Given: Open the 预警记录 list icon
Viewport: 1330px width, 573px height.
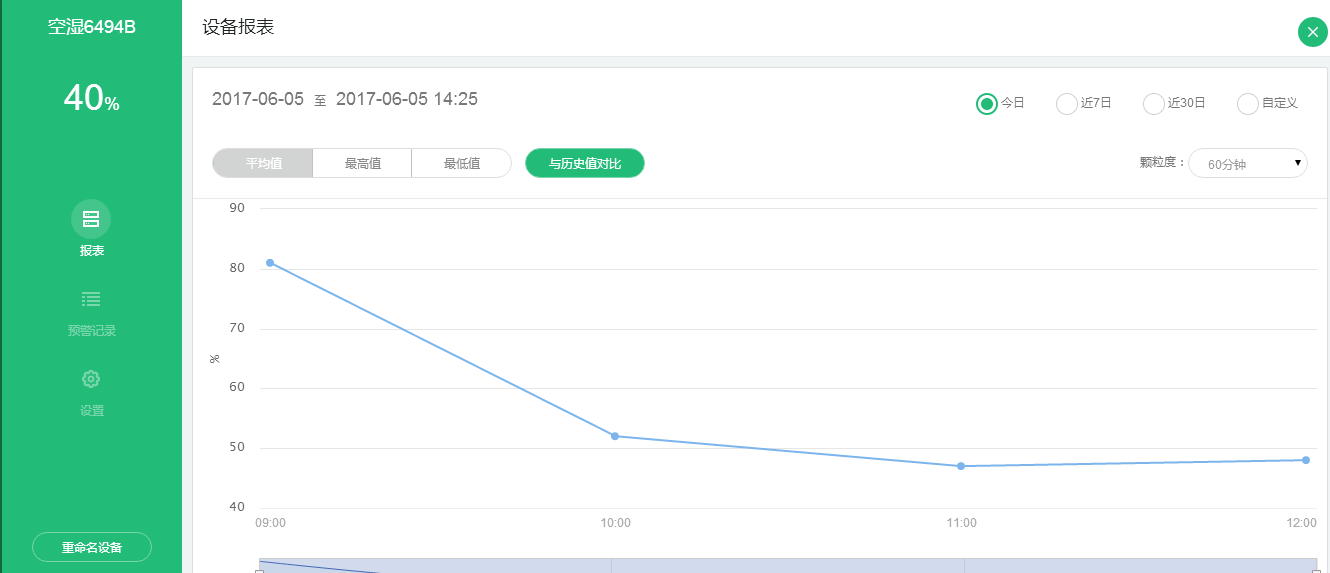Looking at the screenshot, I should click(91, 299).
